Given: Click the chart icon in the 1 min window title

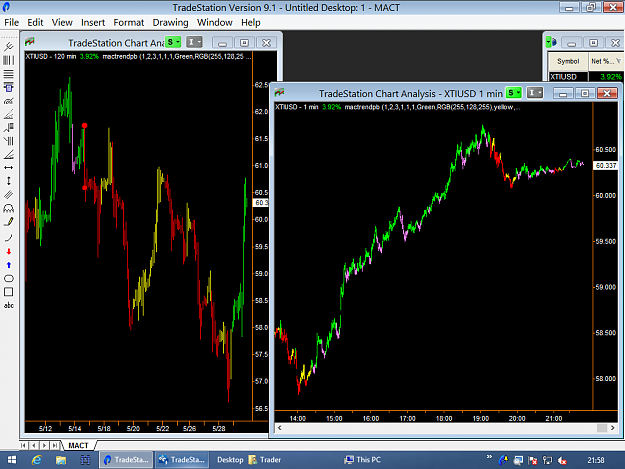Looking at the screenshot, I should pyautogui.click(x=279, y=93).
